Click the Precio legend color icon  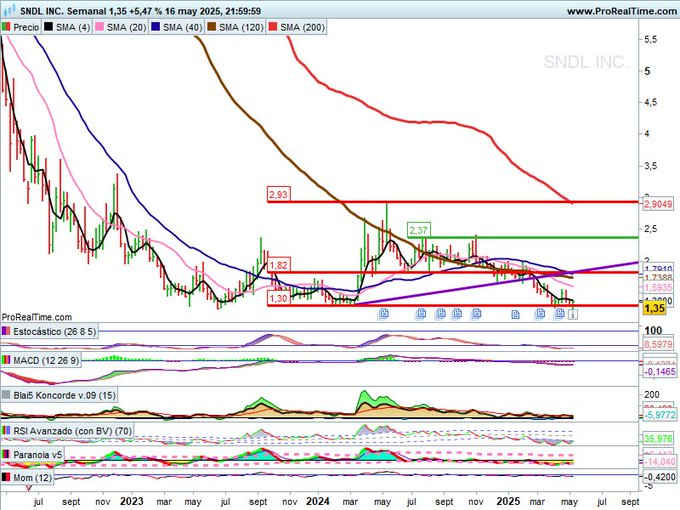[6, 27]
